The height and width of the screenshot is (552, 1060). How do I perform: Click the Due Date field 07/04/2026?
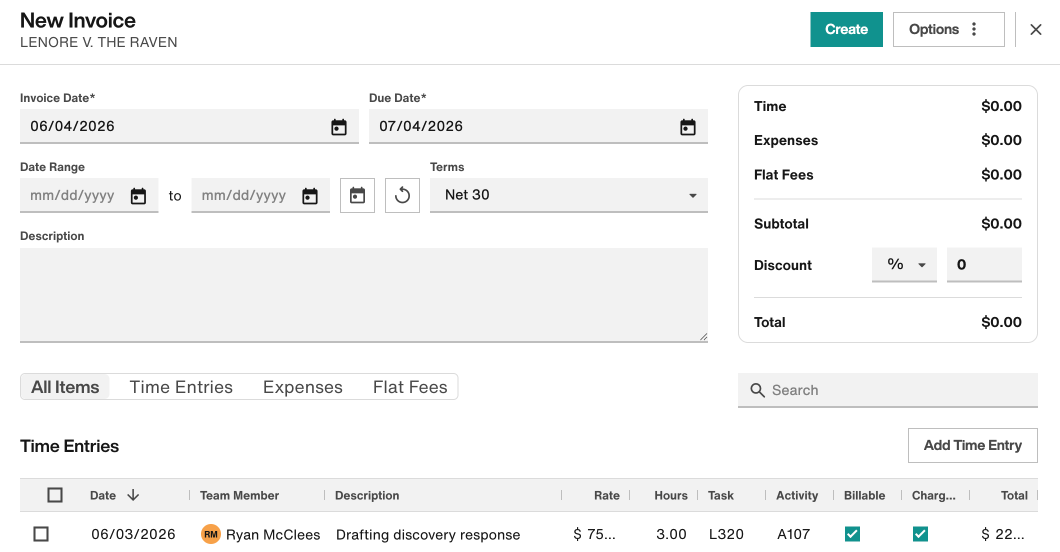click(x=538, y=126)
